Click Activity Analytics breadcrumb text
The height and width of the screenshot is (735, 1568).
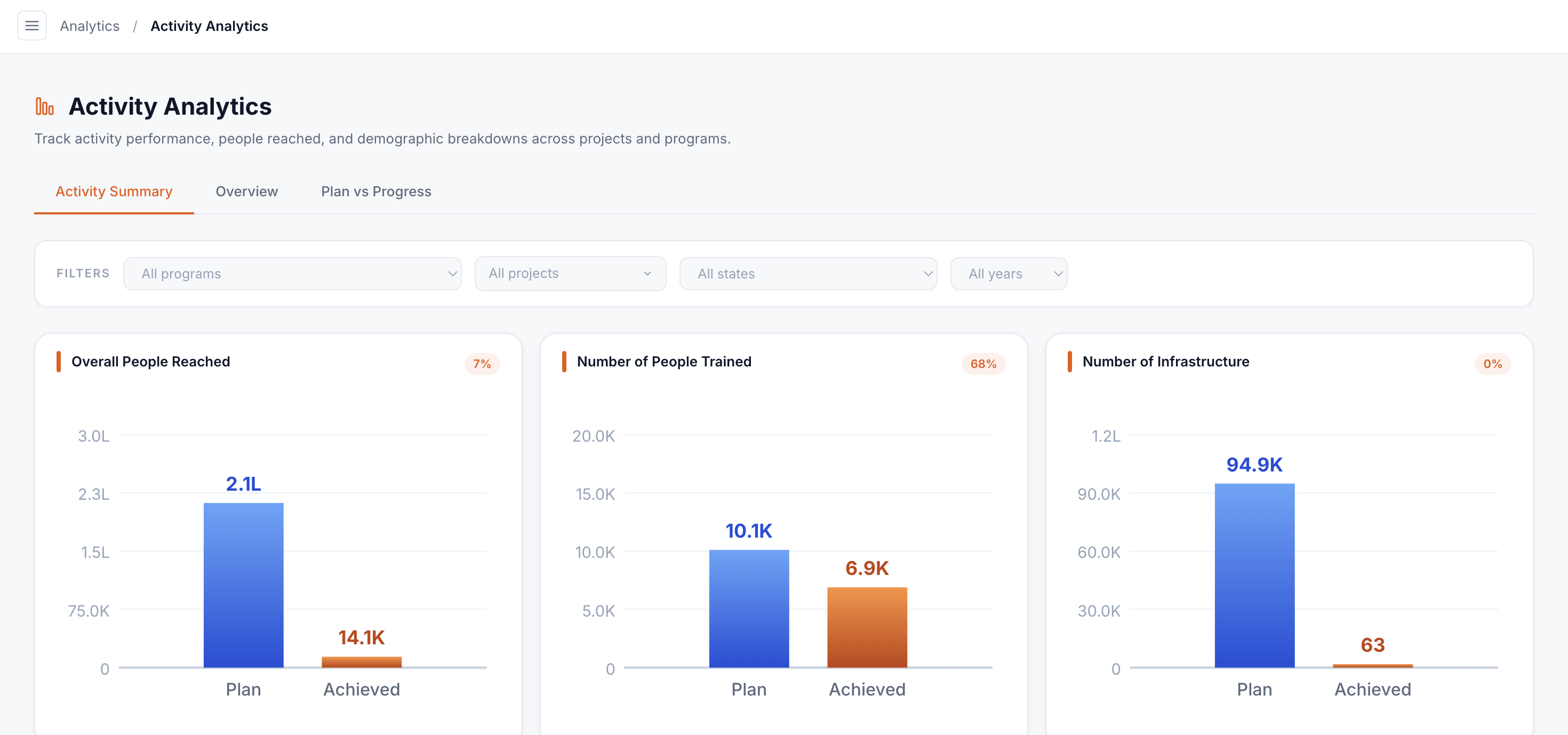click(x=209, y=26)
